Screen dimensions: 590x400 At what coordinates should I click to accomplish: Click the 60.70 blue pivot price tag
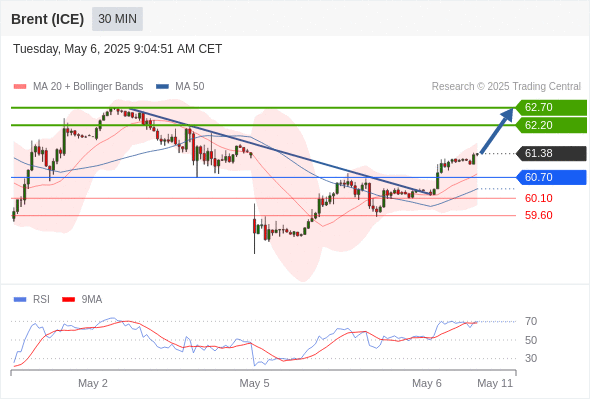551,177
